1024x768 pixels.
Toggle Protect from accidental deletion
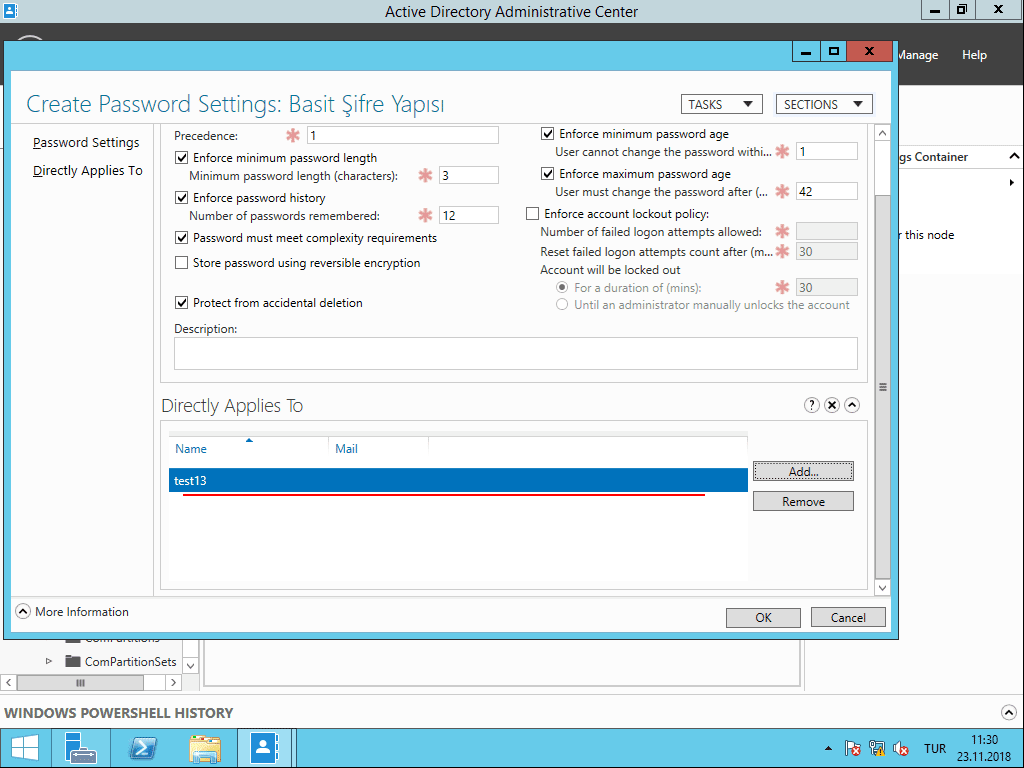(x=182, y=303)
